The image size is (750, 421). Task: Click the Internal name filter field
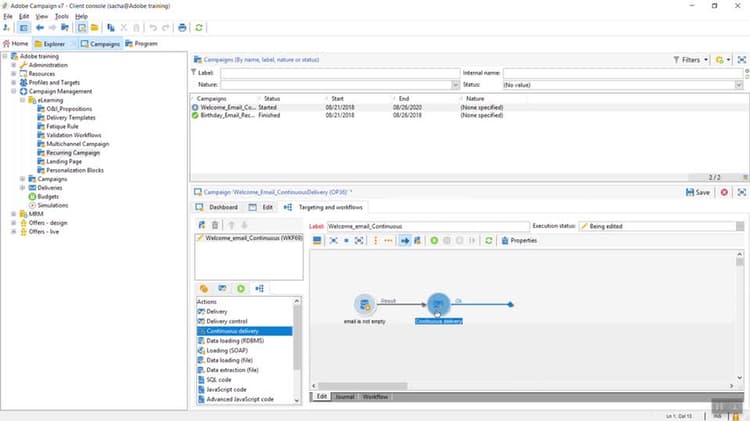[x=623, y=73]
